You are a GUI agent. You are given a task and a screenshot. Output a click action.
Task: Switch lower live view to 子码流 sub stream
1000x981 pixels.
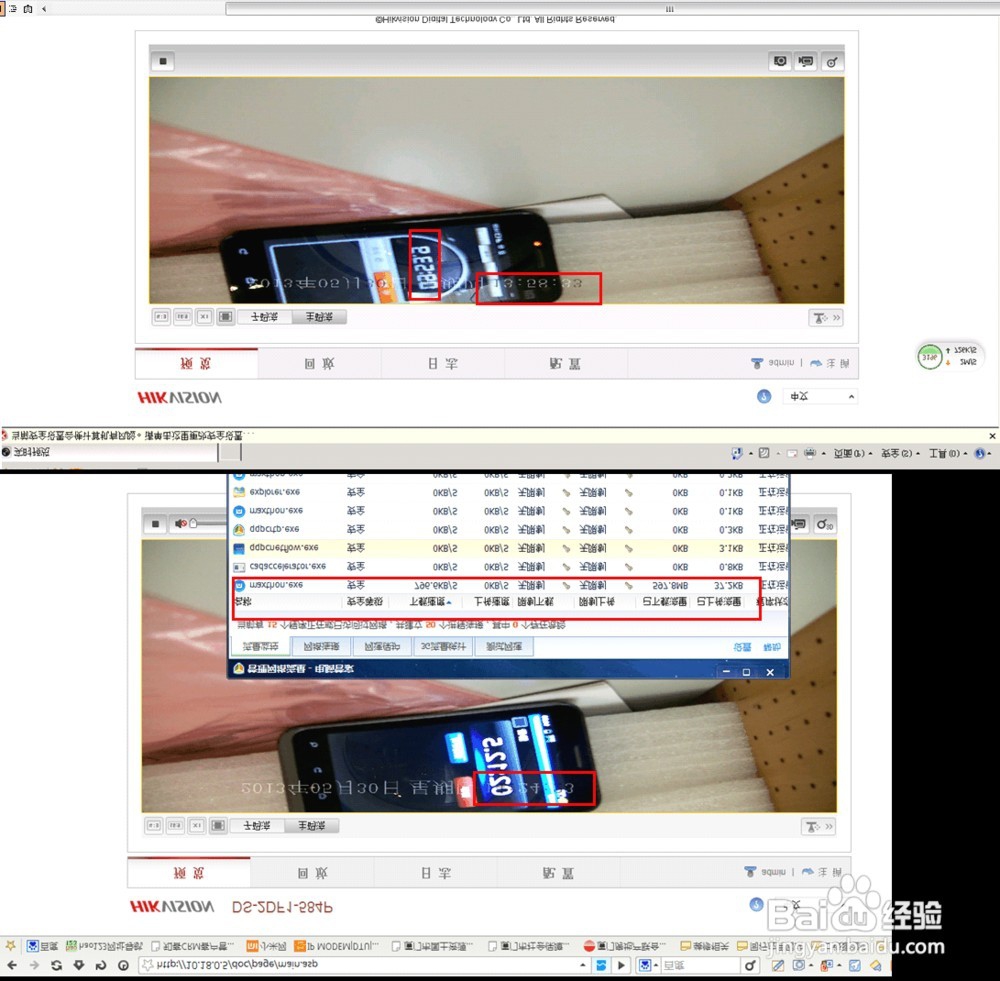[257, 826]
